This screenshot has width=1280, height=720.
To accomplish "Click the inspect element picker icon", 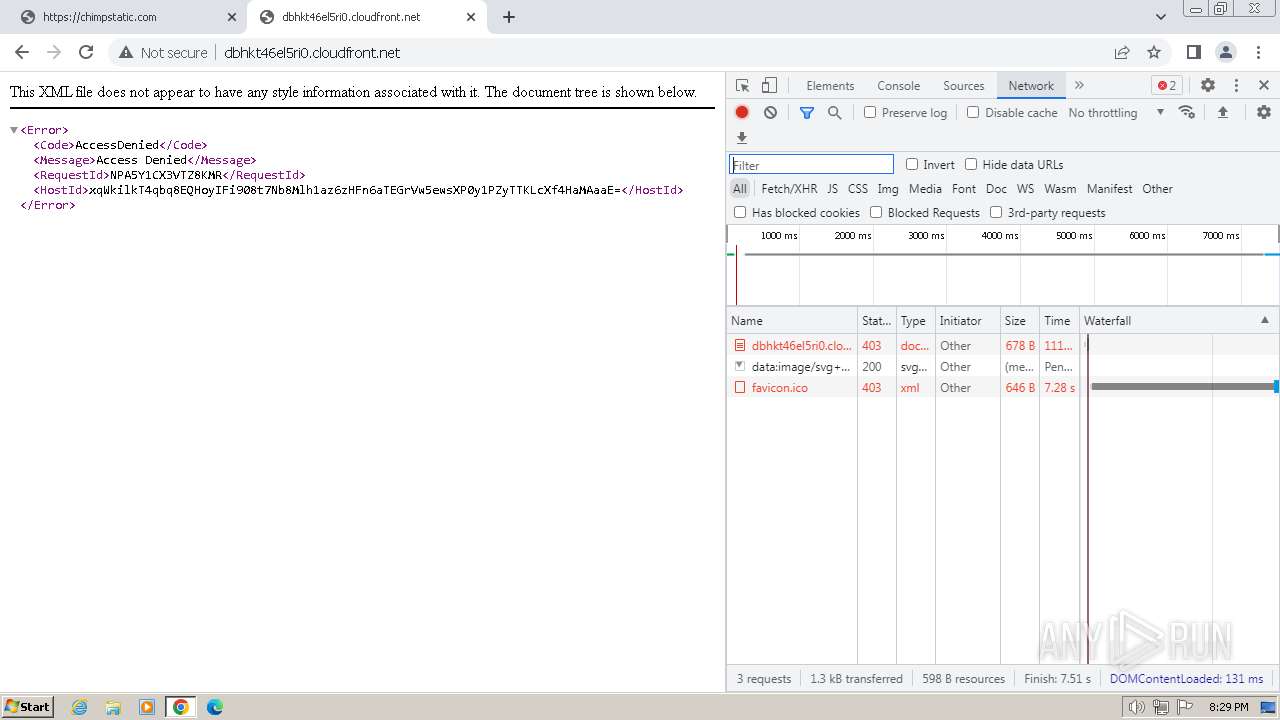I will pyautogui.click(x=742, y=86).
